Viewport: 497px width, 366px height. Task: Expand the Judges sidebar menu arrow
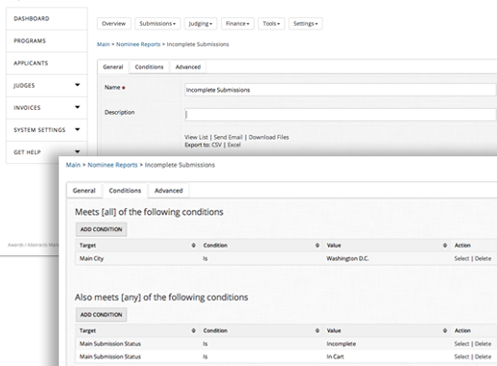77,85
